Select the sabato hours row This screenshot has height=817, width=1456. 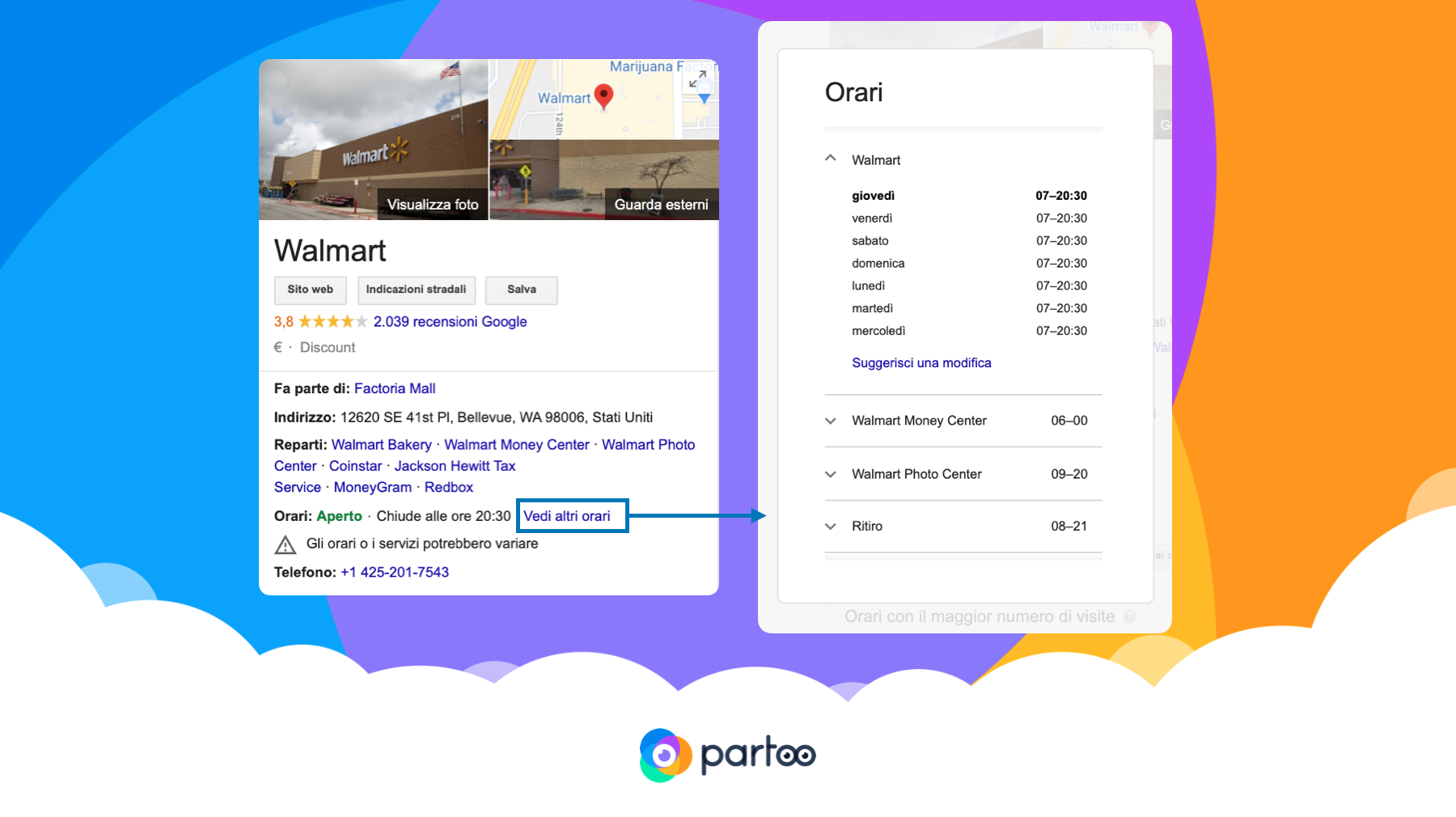coord(969,241)
